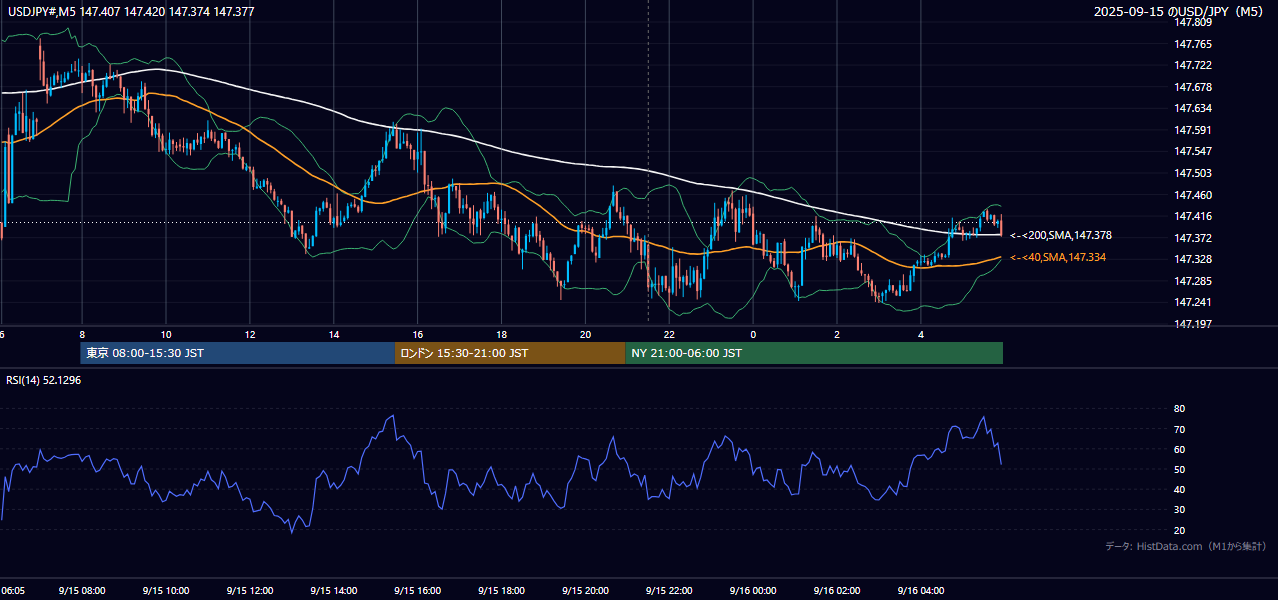This screenshot has width=1278, height=600.
Task: Click price level 147.460 on the scale
Action: tap(1192, 195)
